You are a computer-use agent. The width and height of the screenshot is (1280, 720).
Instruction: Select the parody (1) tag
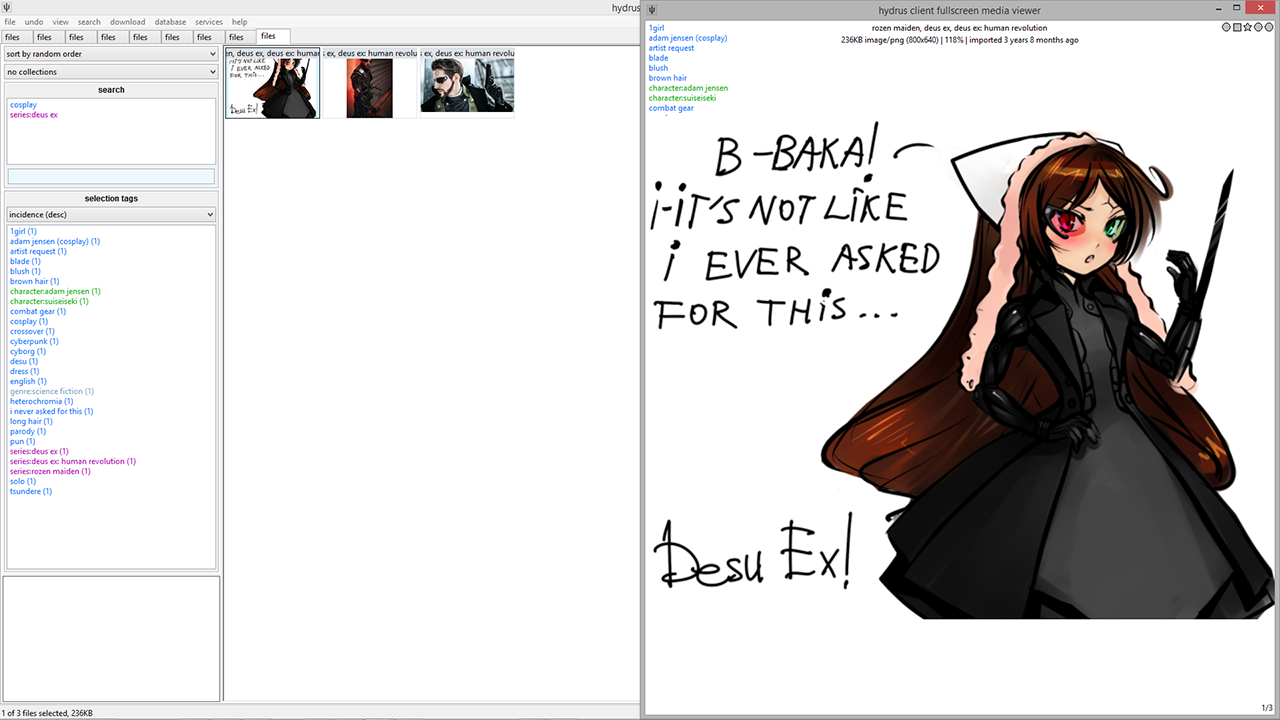click(28, 431)
